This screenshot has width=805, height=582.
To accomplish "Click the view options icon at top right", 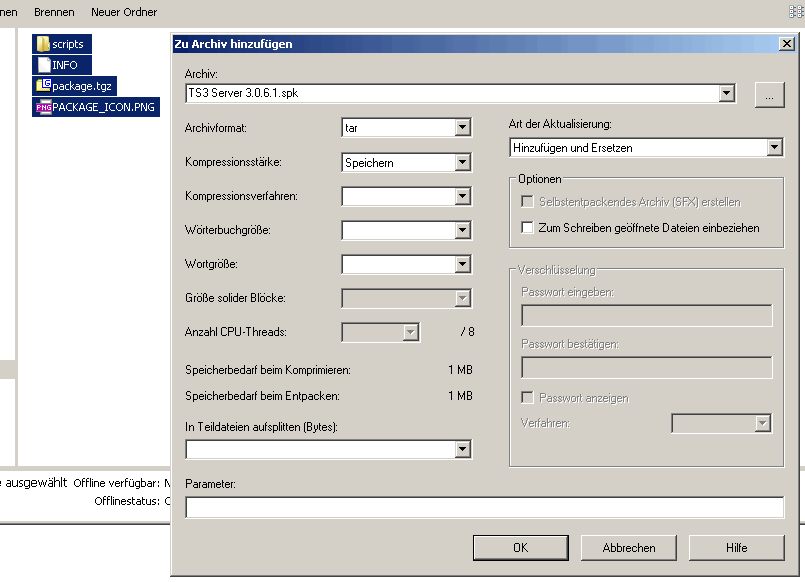I will 796,11.
